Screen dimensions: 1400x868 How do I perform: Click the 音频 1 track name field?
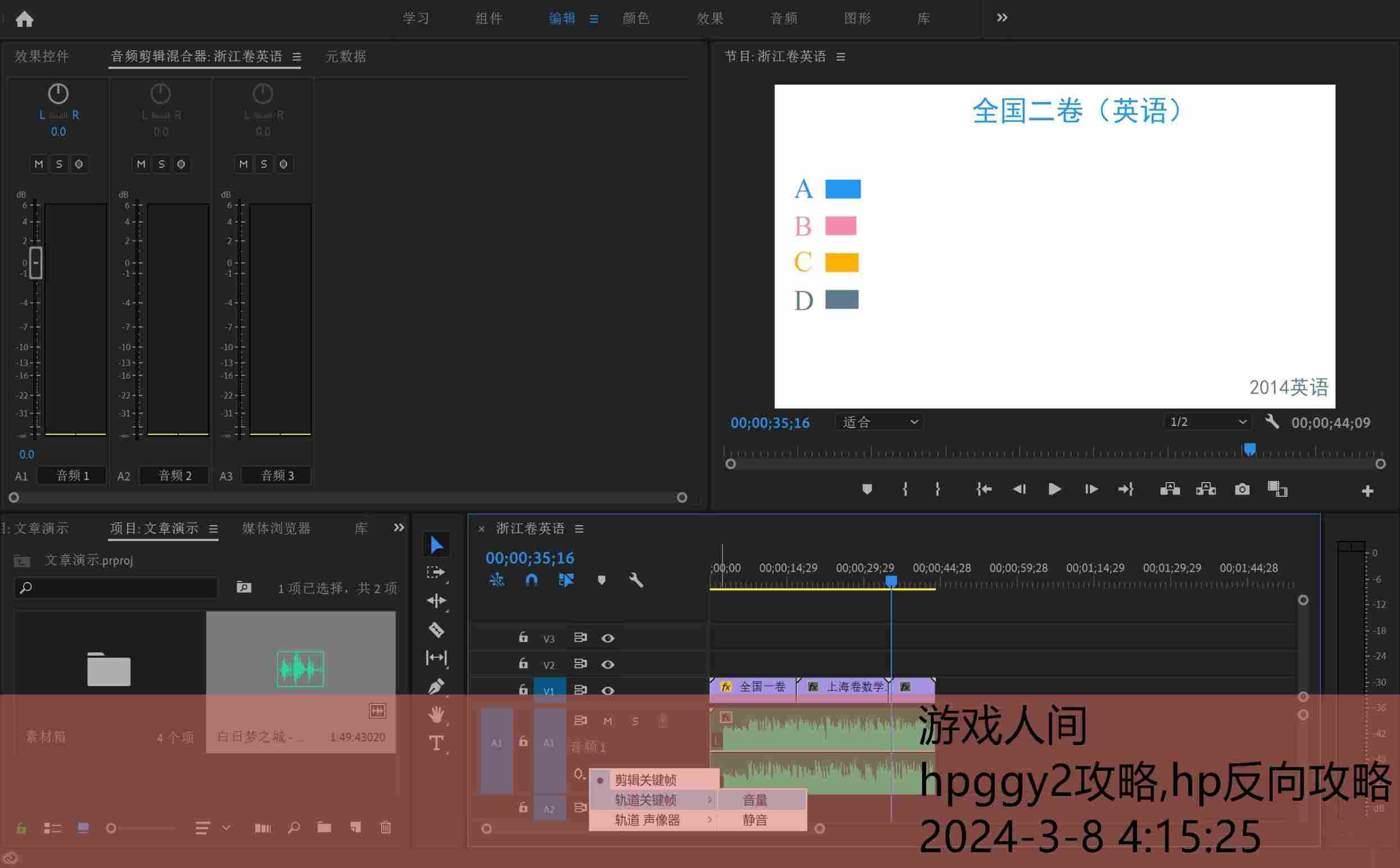coord(72,475)
